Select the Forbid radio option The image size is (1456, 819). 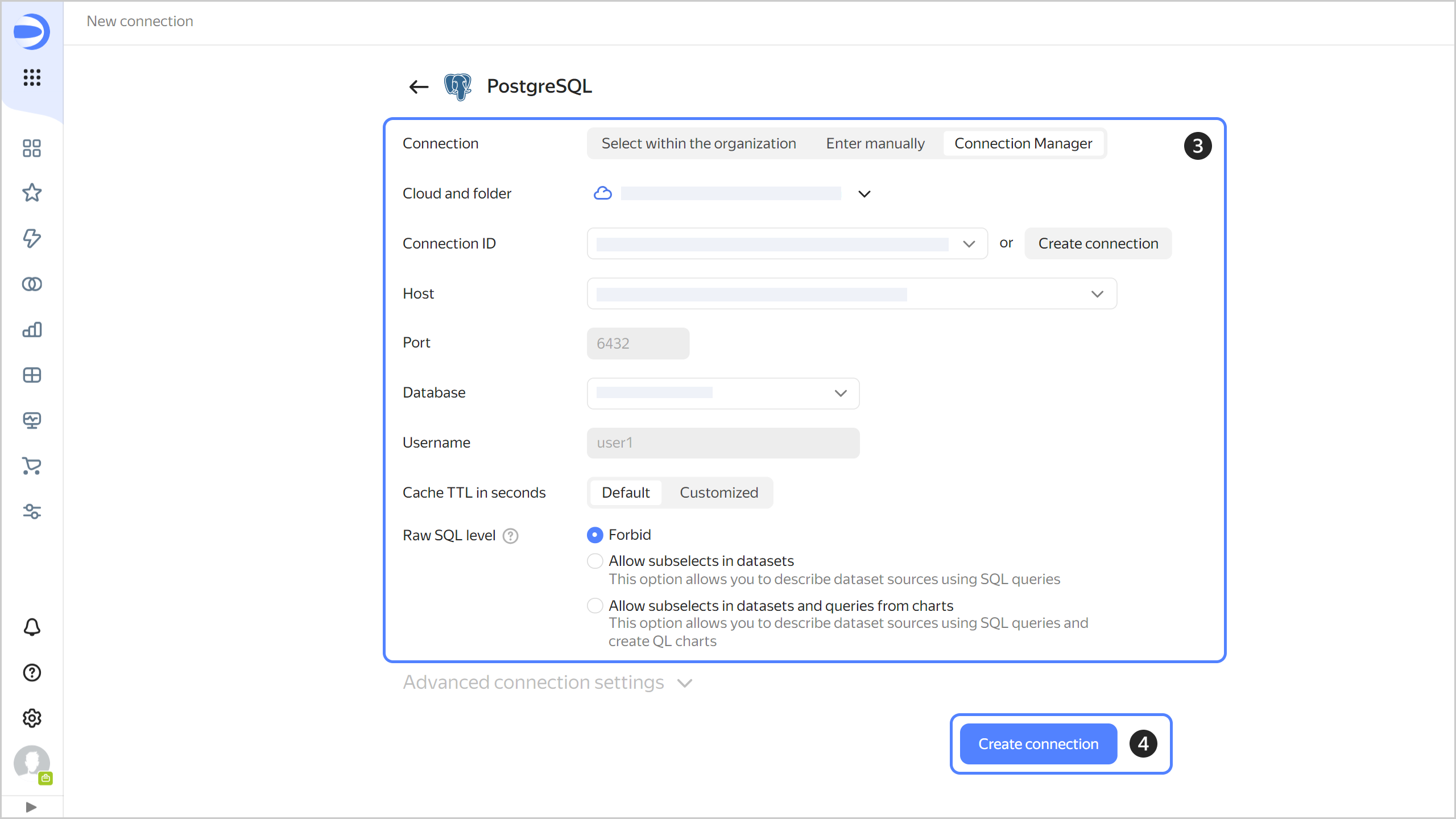pos(595,535)
